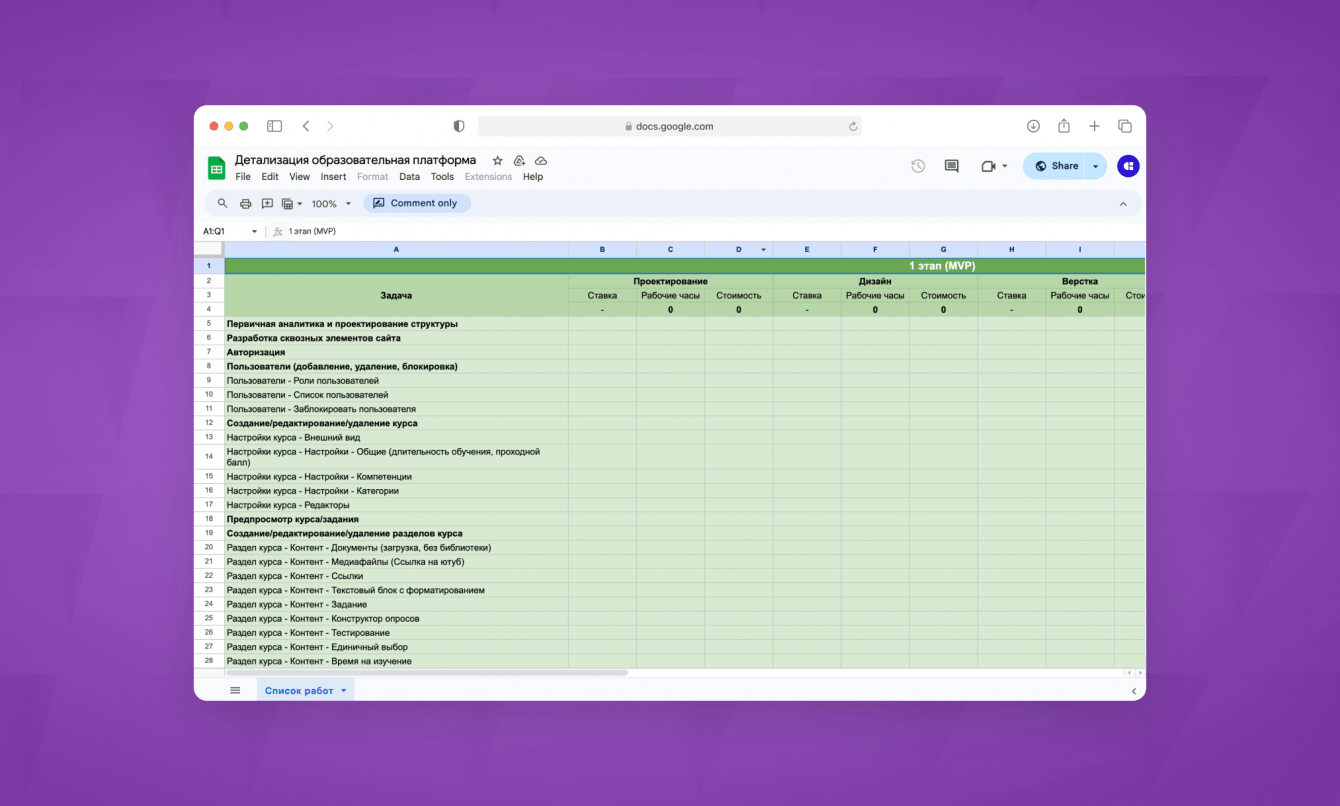The width and height of the screenshot is (1340, 806).
Task: Expand the Share button dropdown arrow
Action: [1095, 166]
